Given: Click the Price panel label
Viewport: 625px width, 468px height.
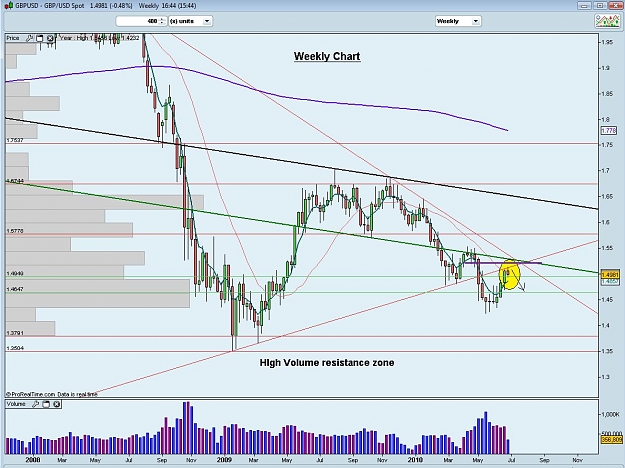Looking at the screenshot, I should click(x=13, y=38).
